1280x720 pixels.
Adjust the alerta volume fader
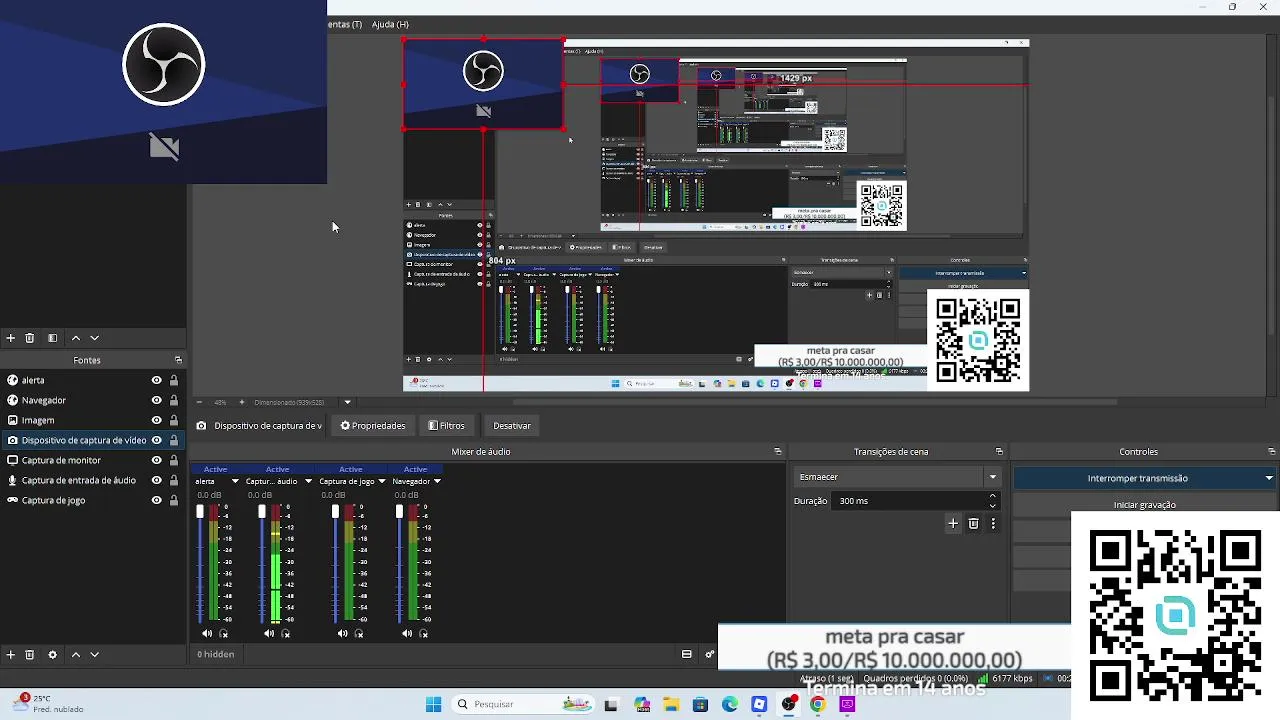point(200,511)
